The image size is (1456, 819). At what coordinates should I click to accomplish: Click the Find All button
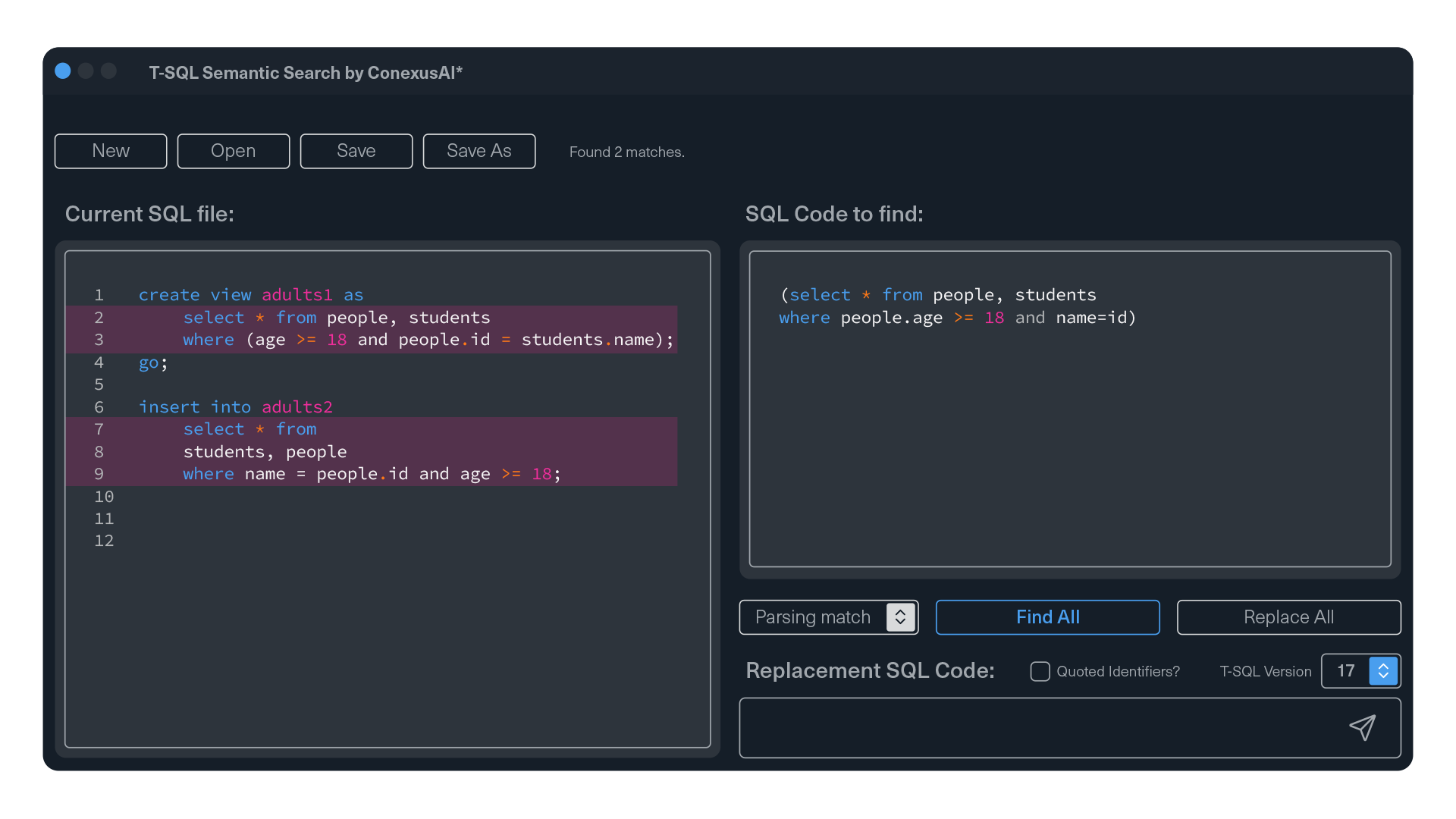[1047, 617]
